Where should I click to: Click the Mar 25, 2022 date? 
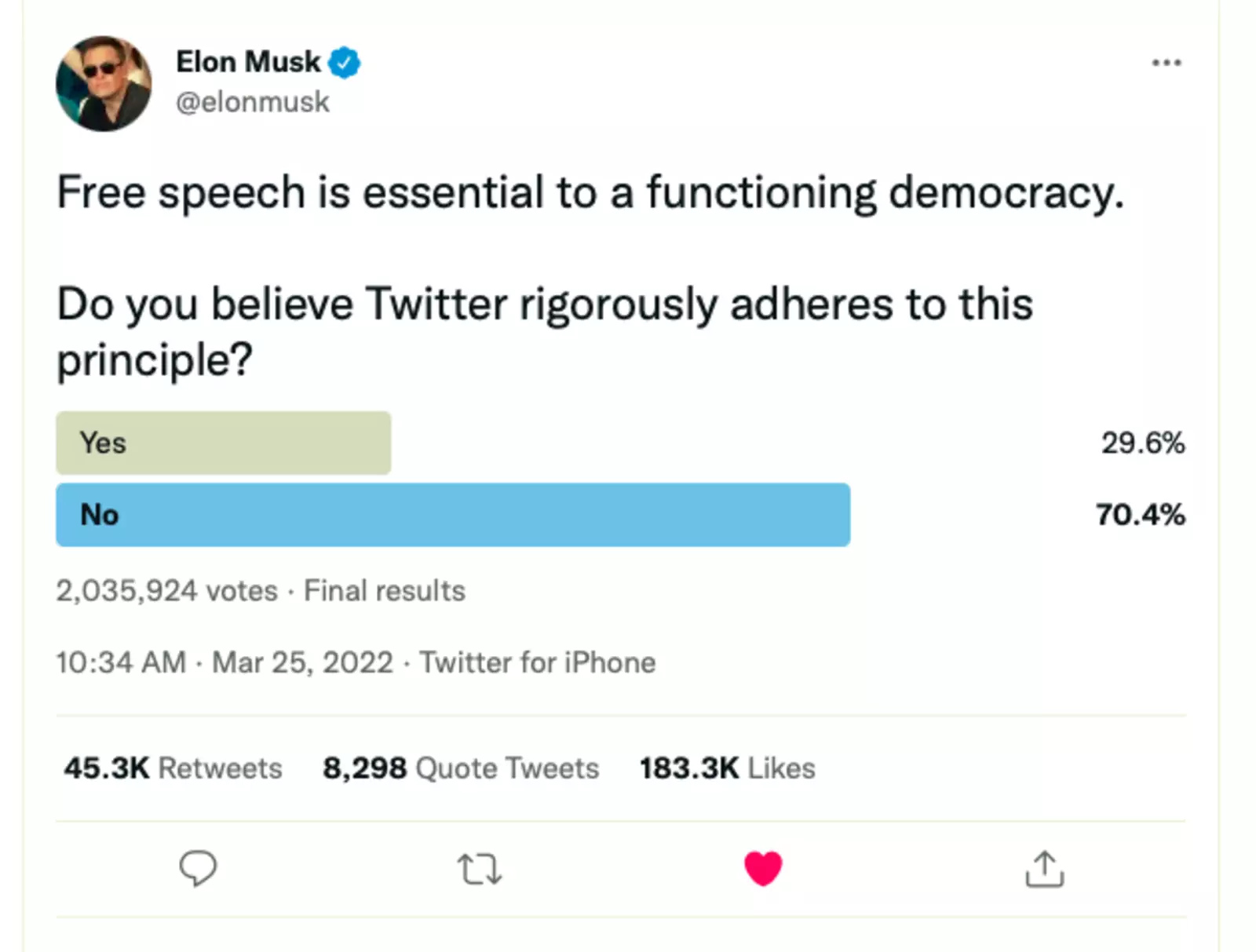[x=302, y=662]
